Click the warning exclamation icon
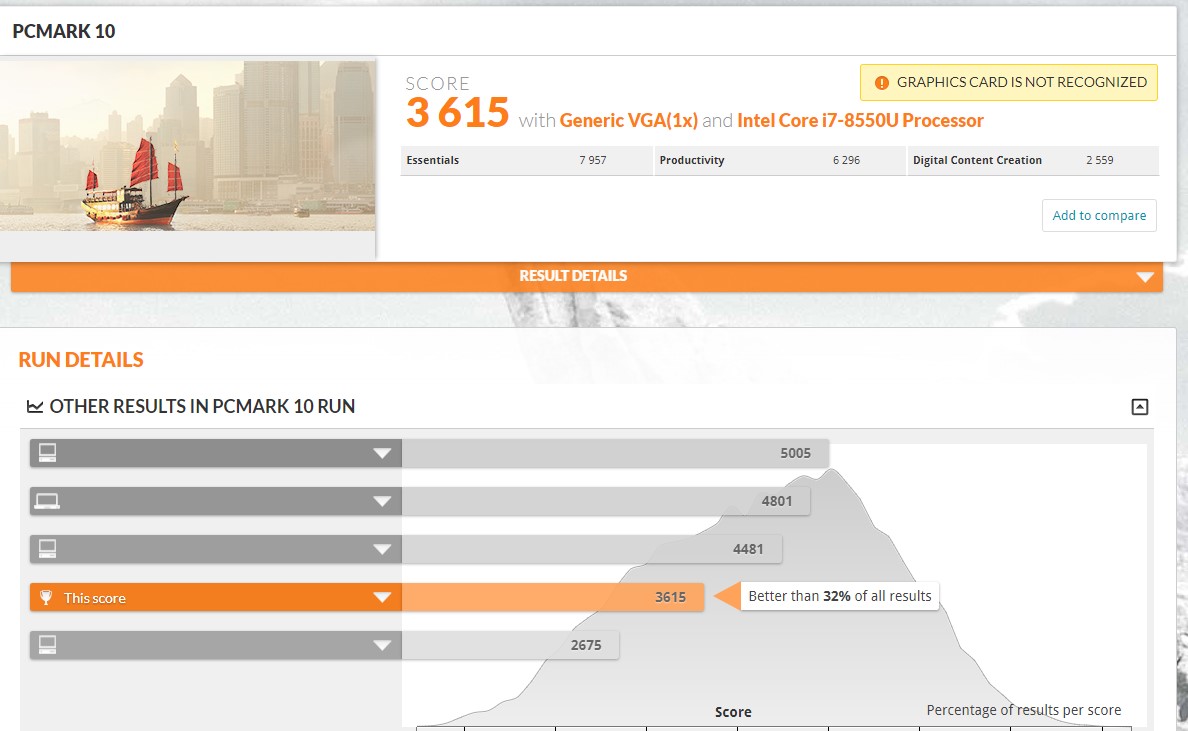The height and width of the screenshot is (731, 1188). 881,83
